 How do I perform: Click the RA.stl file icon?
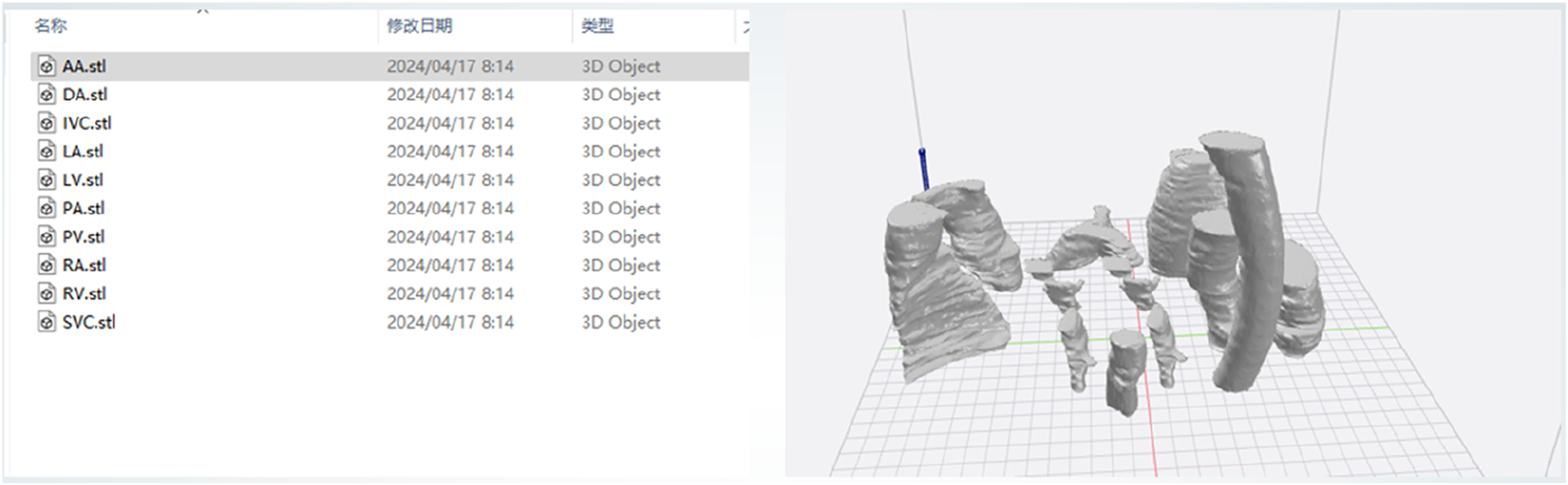tap(47, 265)
